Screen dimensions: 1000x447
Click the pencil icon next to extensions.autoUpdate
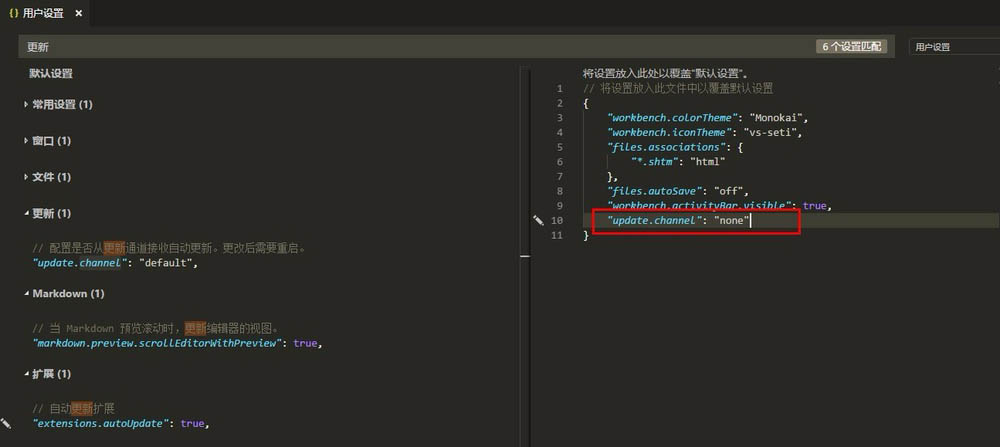pos(7,423)
